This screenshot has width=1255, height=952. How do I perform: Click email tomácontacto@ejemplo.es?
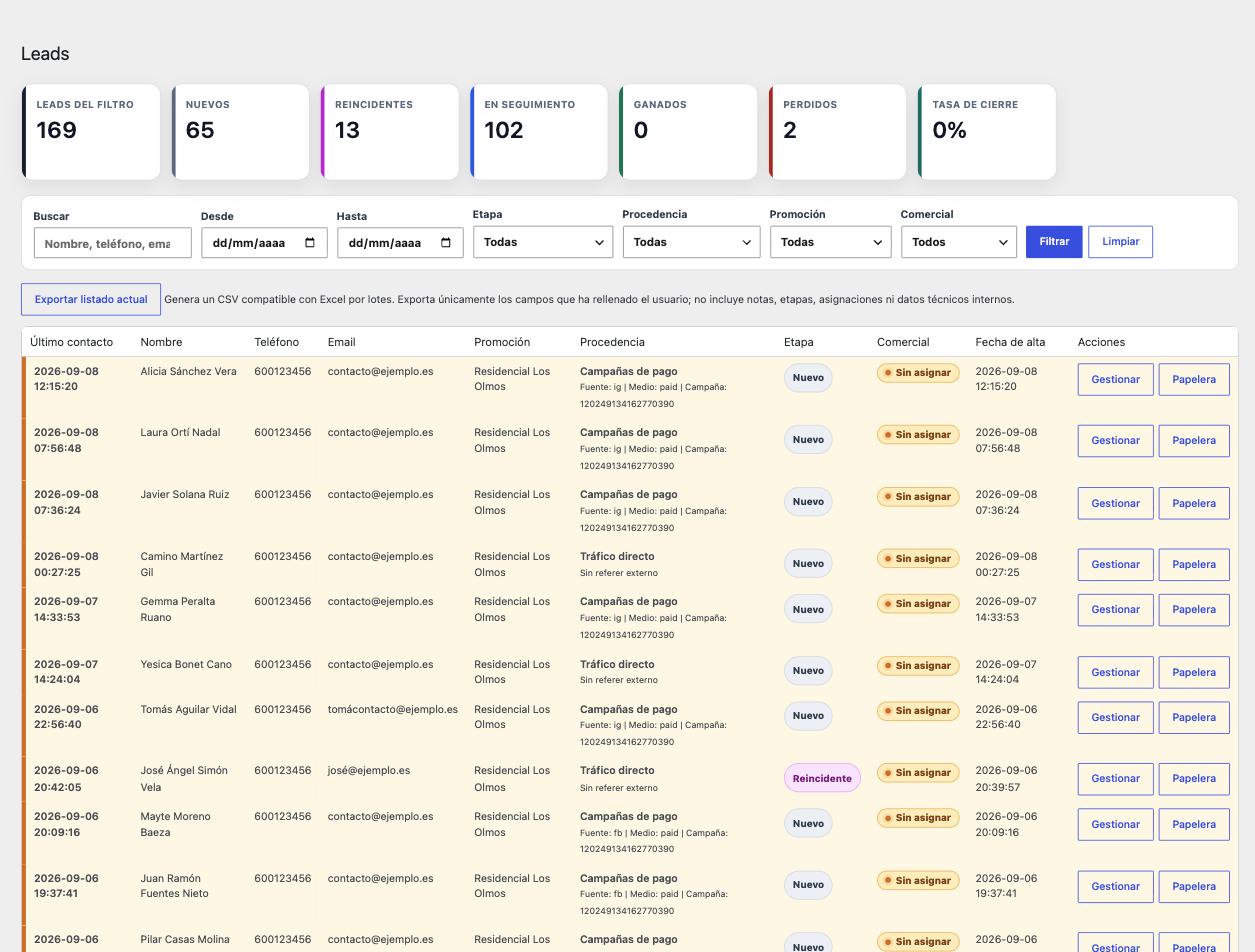[x=392, y=709]
